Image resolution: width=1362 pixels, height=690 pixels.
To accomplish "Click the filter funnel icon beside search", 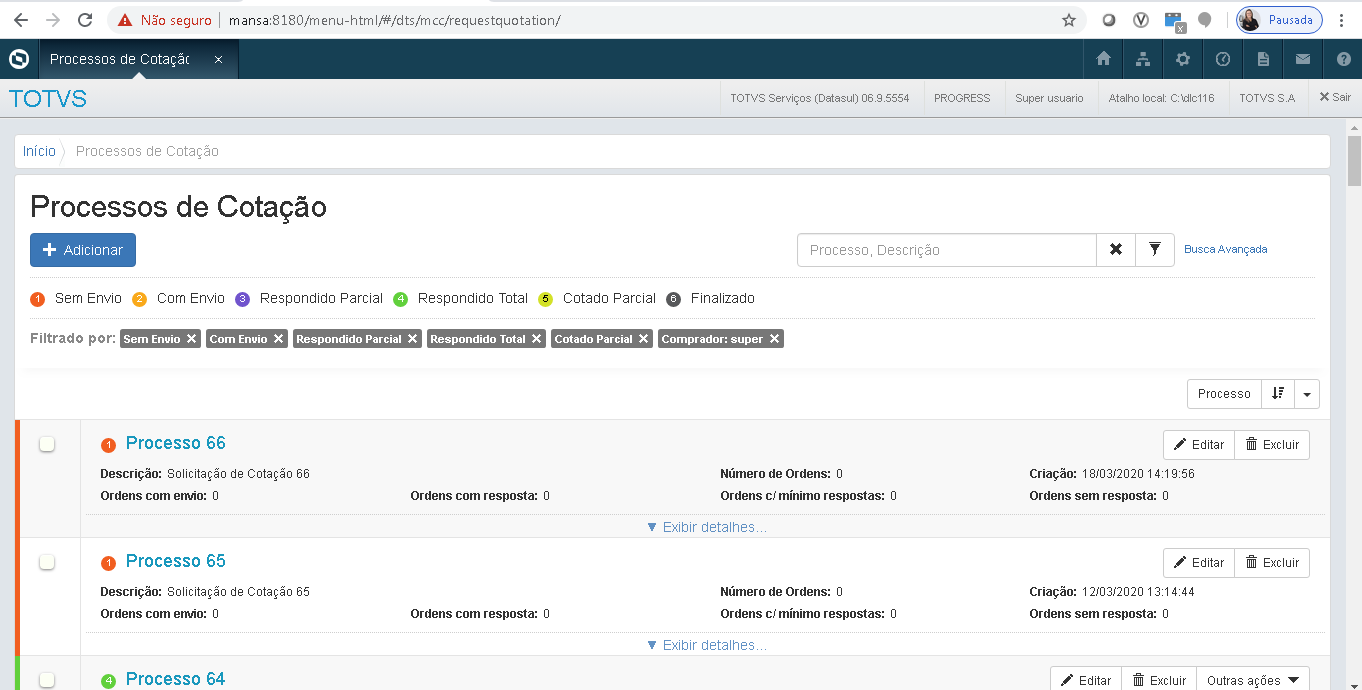I will tap(1155, 250).
